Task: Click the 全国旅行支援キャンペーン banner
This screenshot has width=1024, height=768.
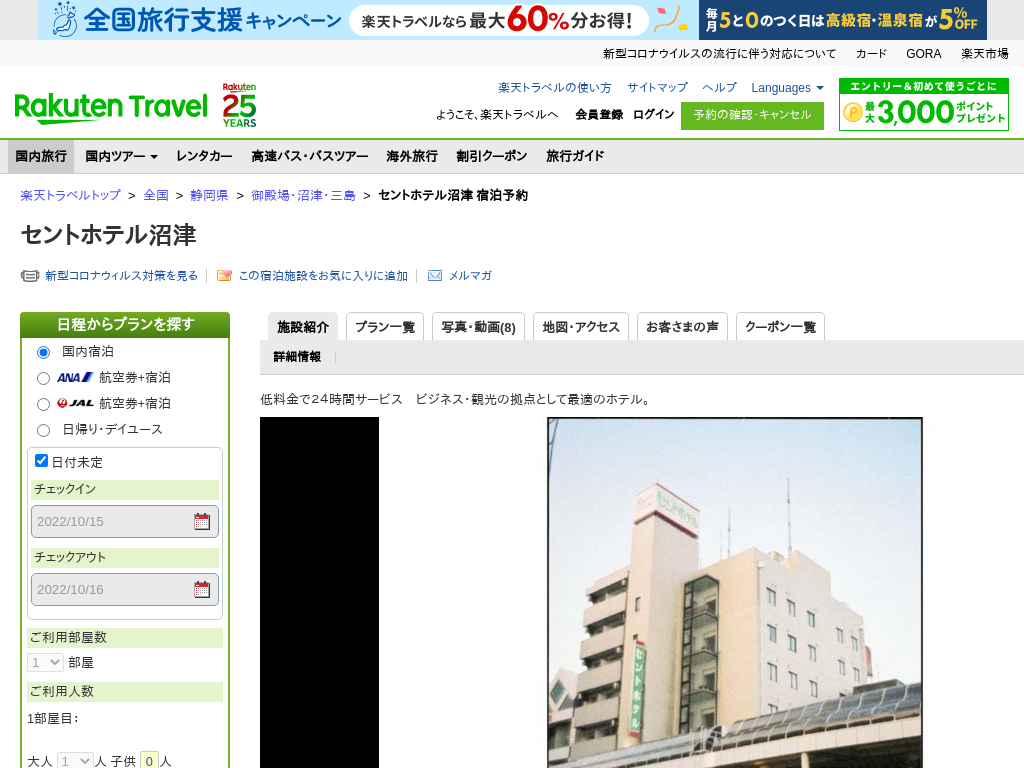Action: [x=368, y=20]
